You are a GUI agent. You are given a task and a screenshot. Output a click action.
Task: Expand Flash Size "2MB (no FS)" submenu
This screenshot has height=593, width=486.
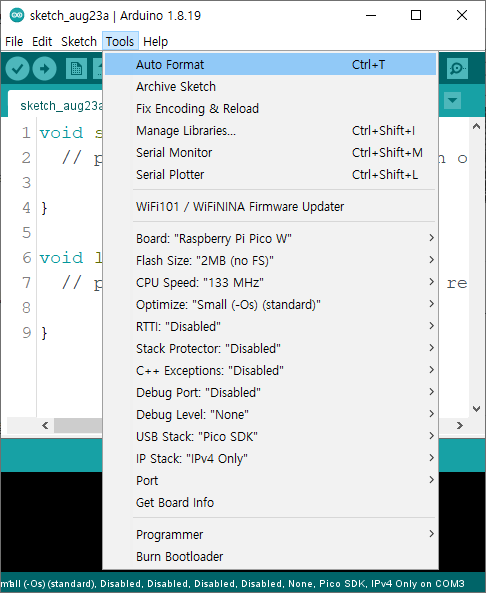[270, 261]
